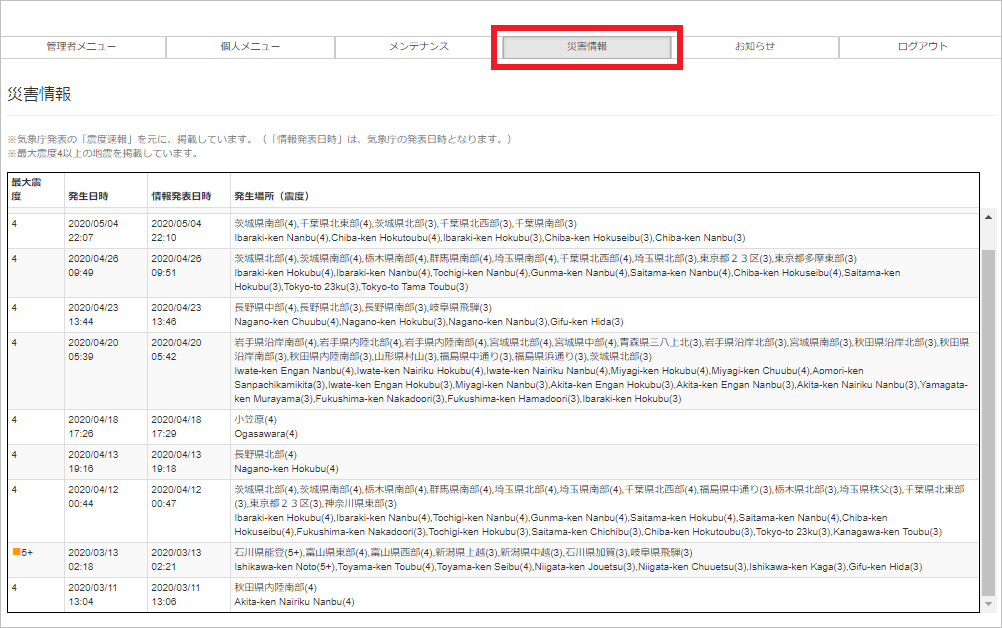Open the お知らせ tab
Screen dimensions: 1002x628
click(x=754, y=47)
